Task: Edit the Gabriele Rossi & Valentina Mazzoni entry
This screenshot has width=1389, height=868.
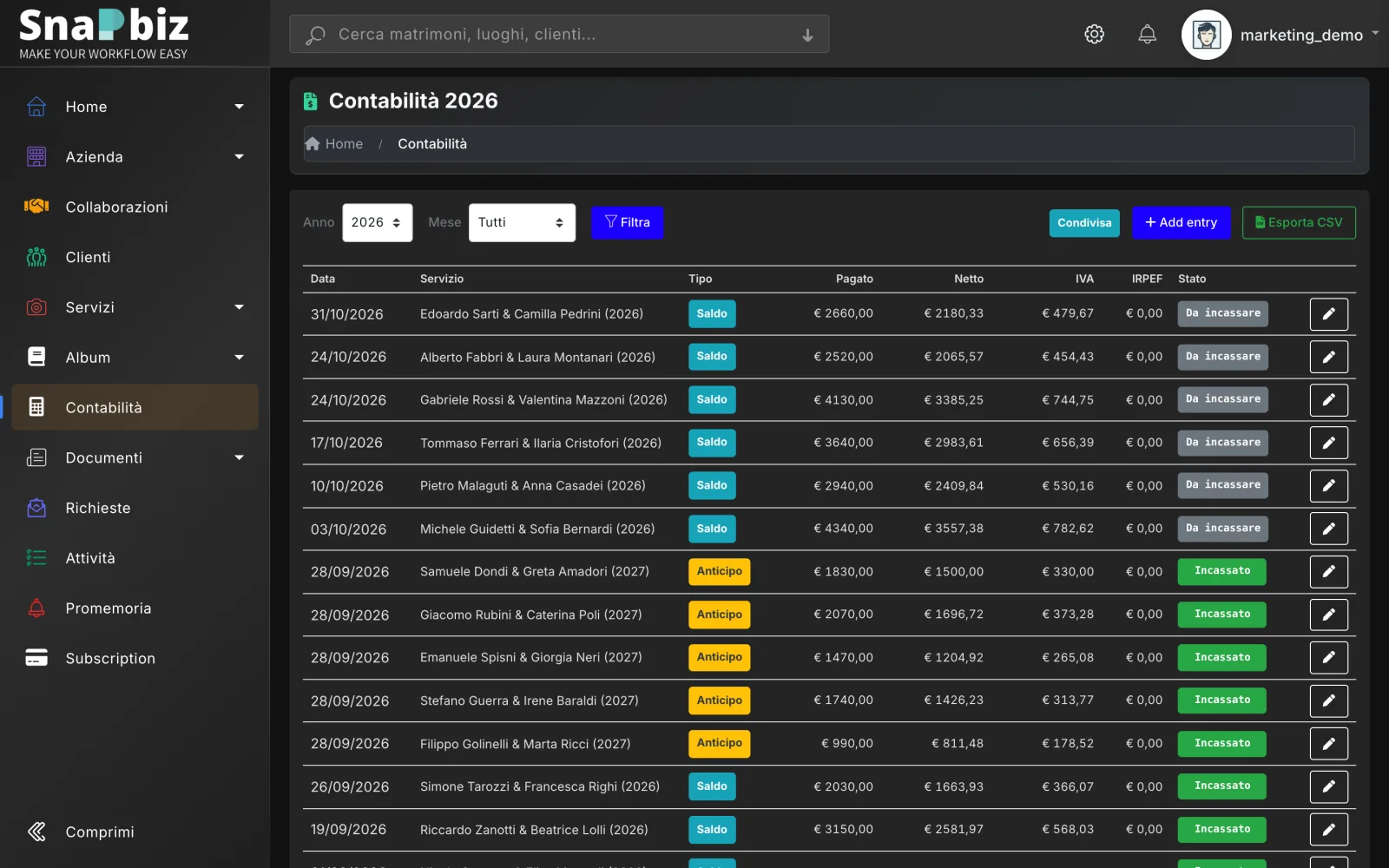Action: (1328, 400)
